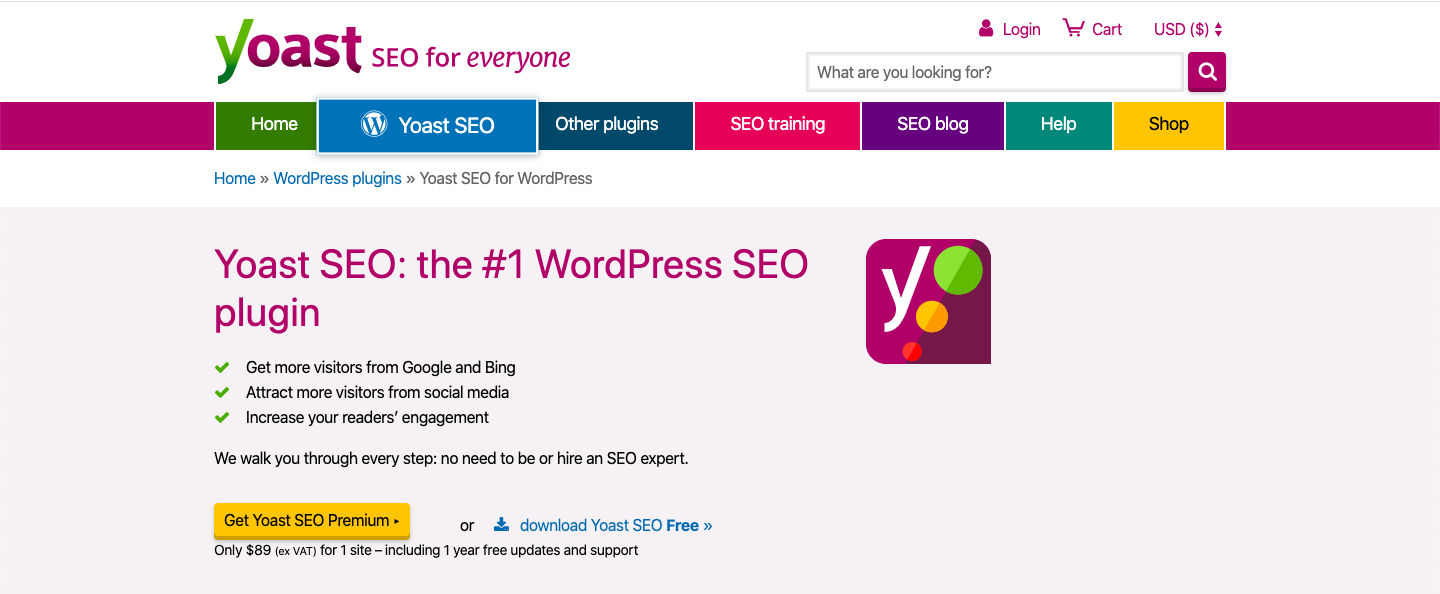The width and height of the screenshot is (1440, 594).
Task: Click the 'We walk you through every step' sentence
Action: 451,459
